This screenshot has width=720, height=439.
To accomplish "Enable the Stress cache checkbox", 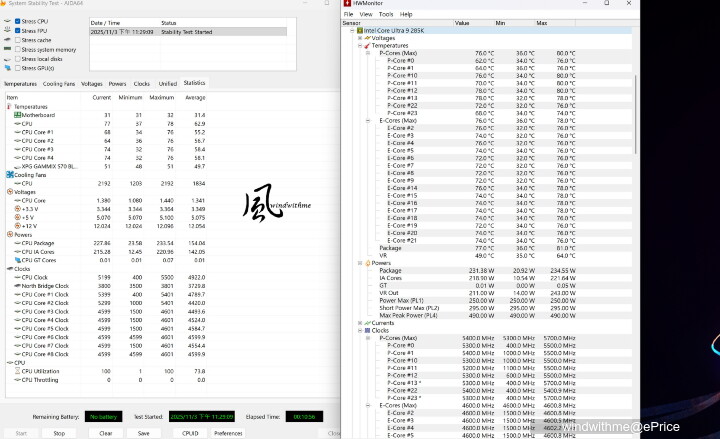I will [16, 40].
